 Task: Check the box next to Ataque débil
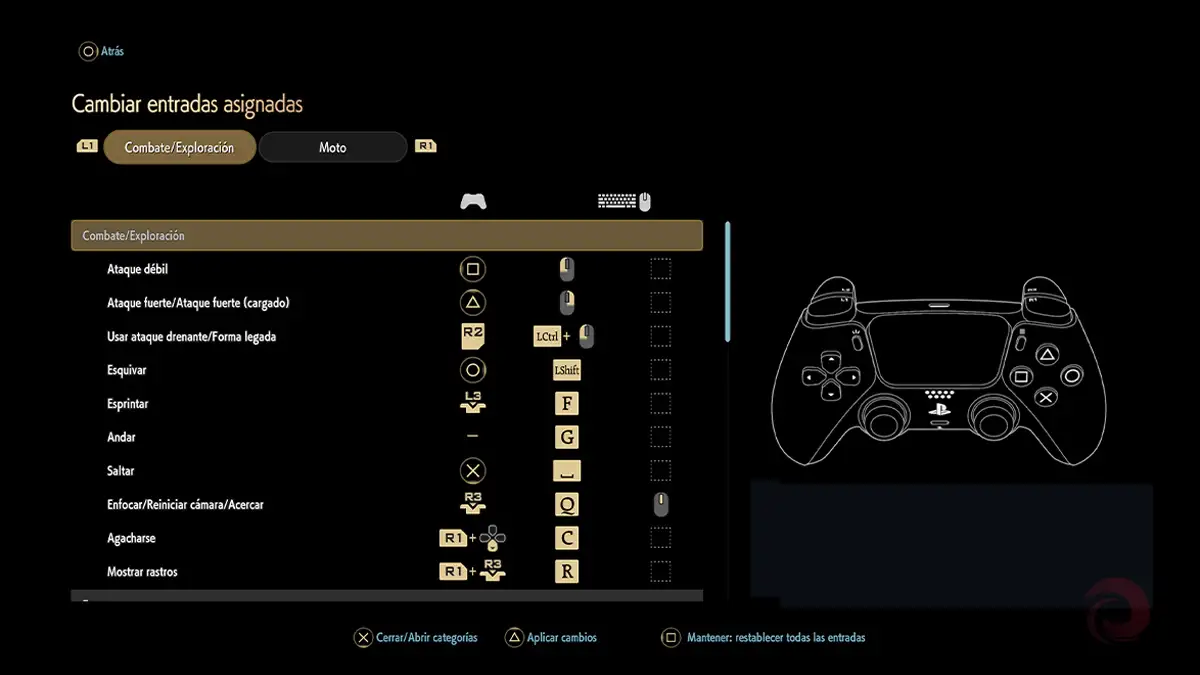point(660,268)
